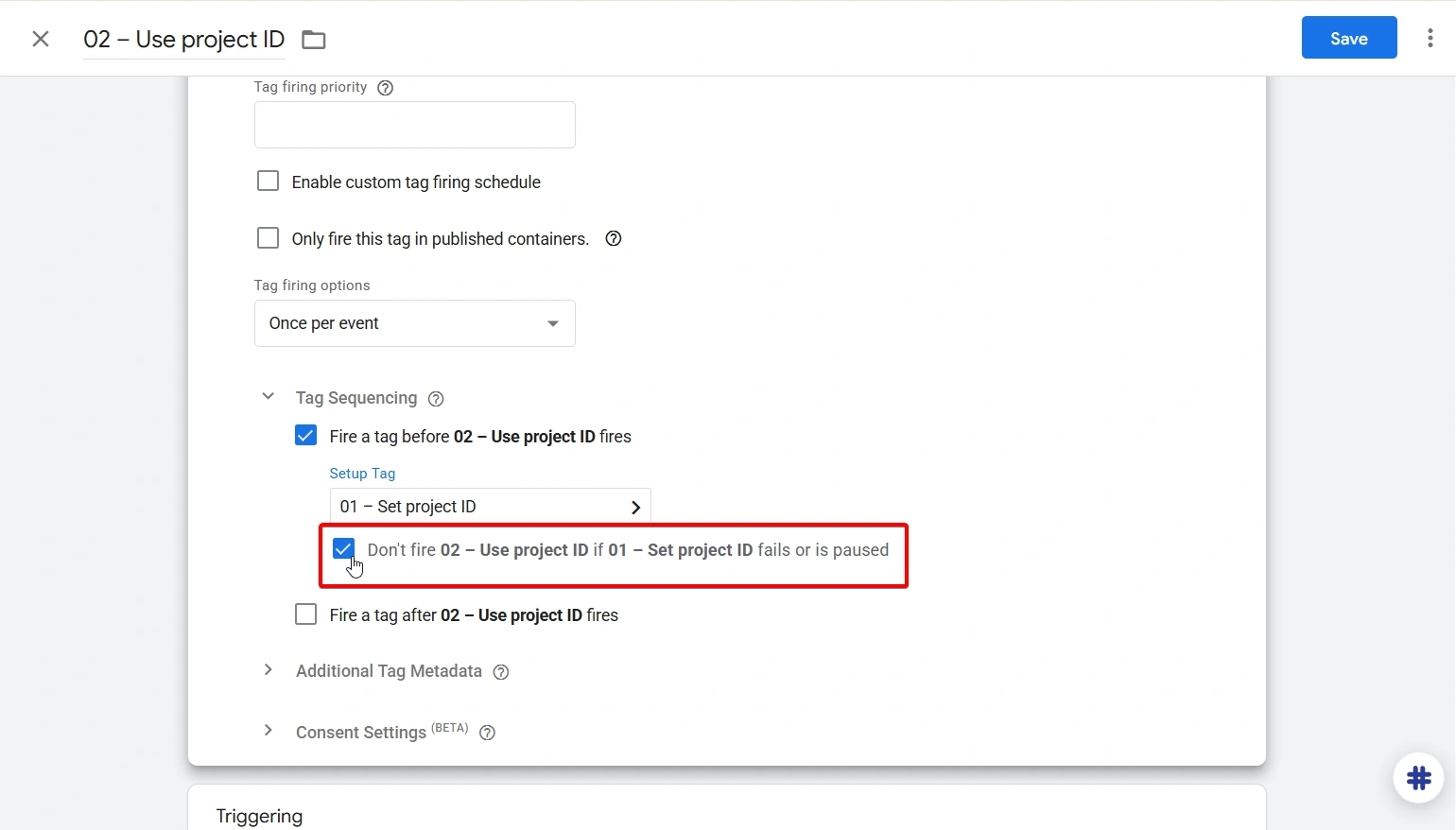Open help icon beside Tag Sequencing
The height and width of the screenshot is (830, 1456).
click(436, 399)
